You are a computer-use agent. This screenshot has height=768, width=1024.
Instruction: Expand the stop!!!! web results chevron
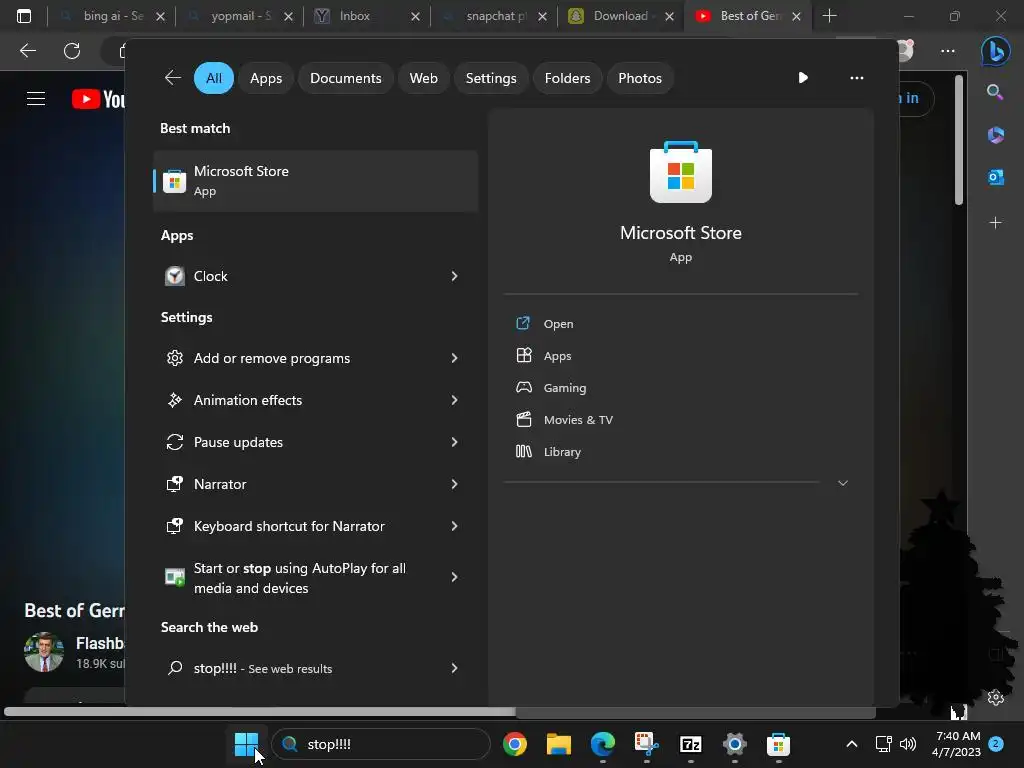(455, 668)
